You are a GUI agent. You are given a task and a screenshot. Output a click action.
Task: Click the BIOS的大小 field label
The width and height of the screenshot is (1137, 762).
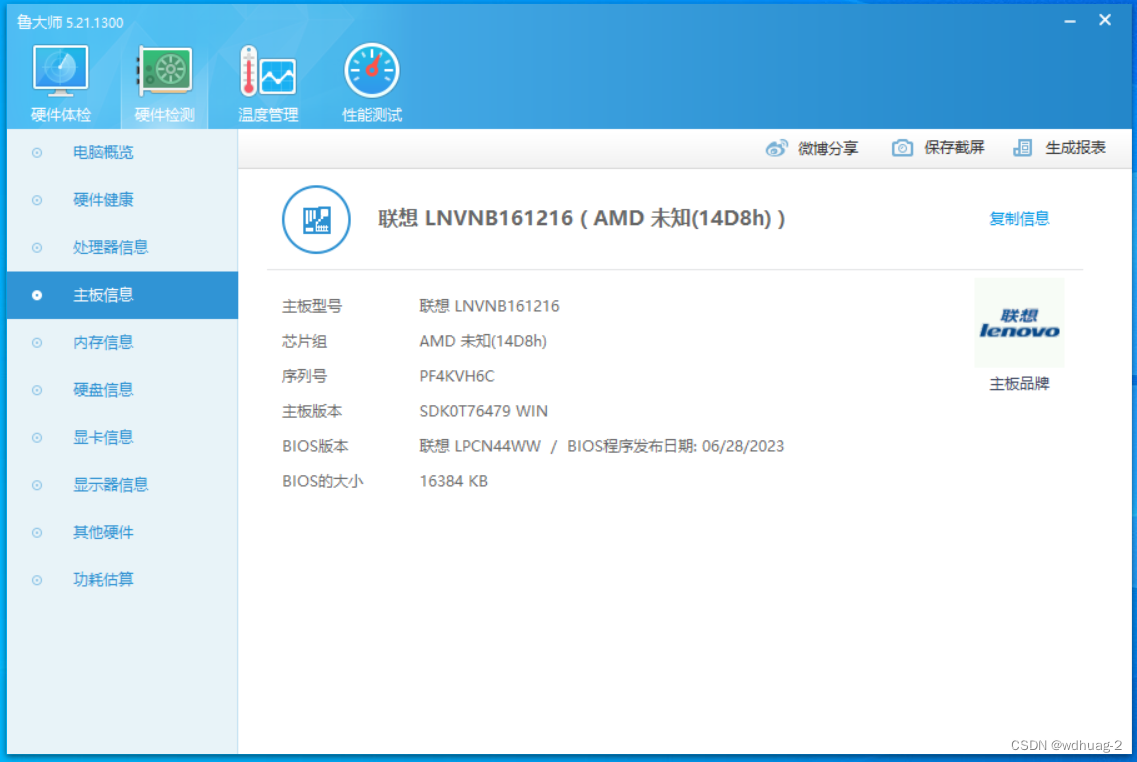(323, 481)
